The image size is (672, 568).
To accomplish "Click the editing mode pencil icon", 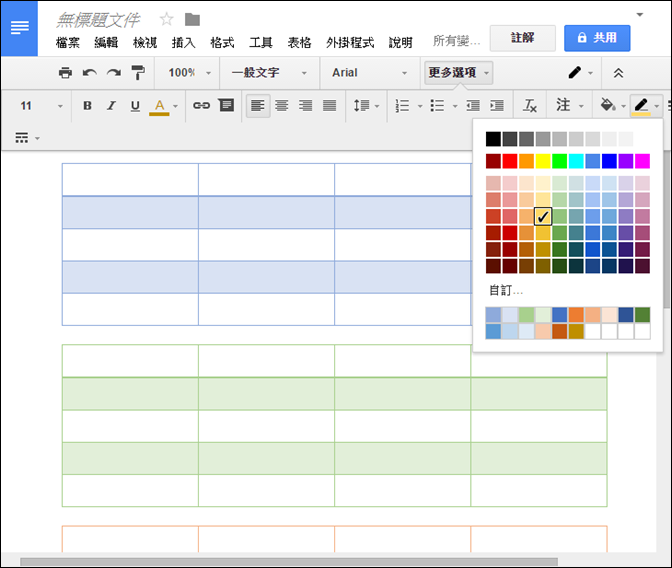I will (x=575, y=72).
